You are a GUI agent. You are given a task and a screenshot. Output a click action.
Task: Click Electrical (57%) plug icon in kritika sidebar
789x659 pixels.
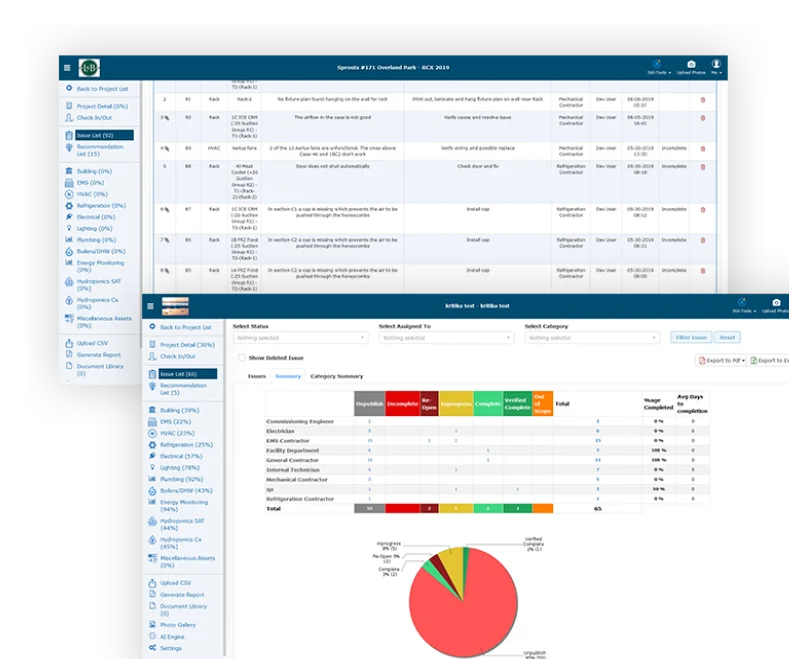(152, 456)
